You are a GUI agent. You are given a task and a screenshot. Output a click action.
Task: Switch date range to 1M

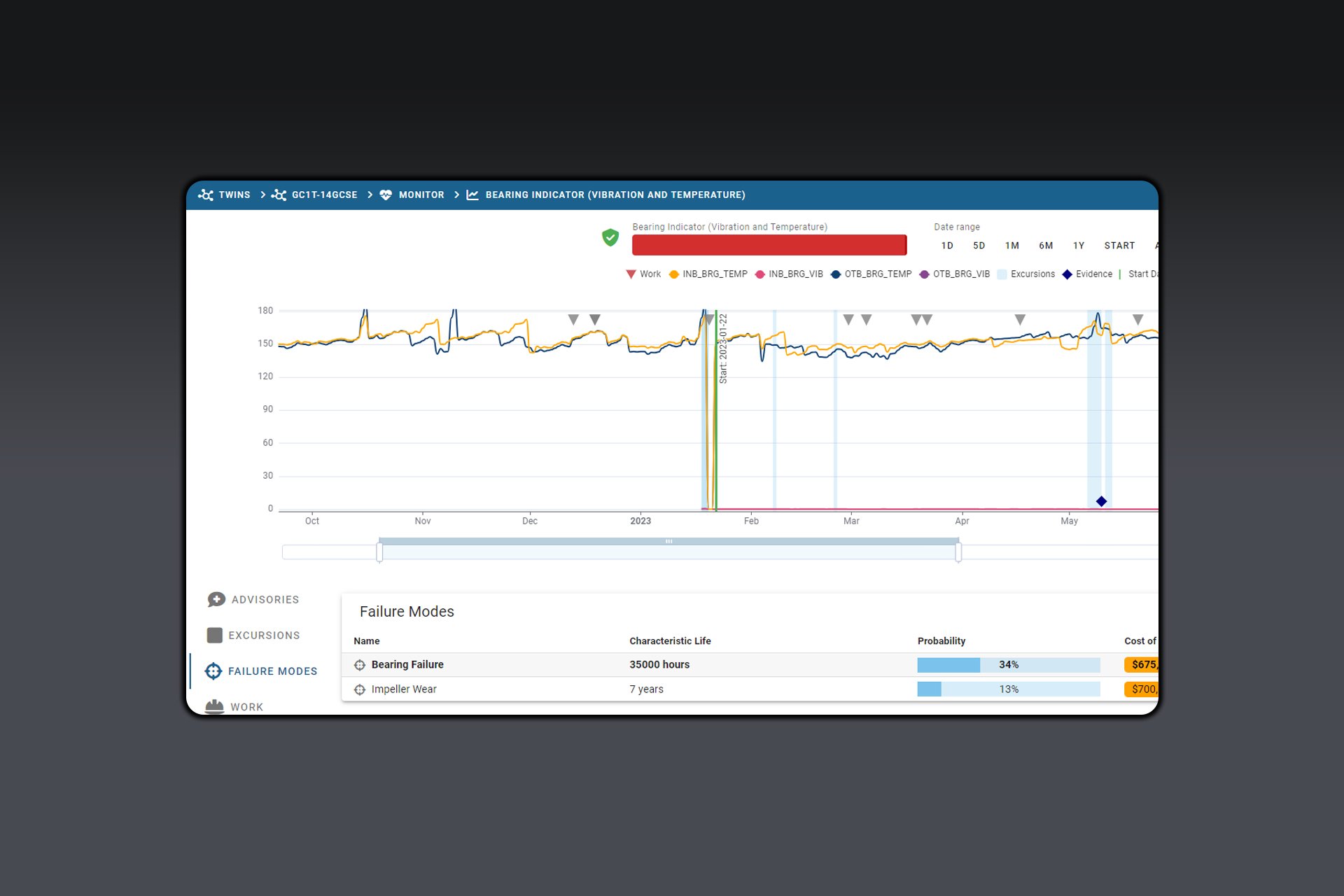pyautogui.click(x=1012, y=246)
